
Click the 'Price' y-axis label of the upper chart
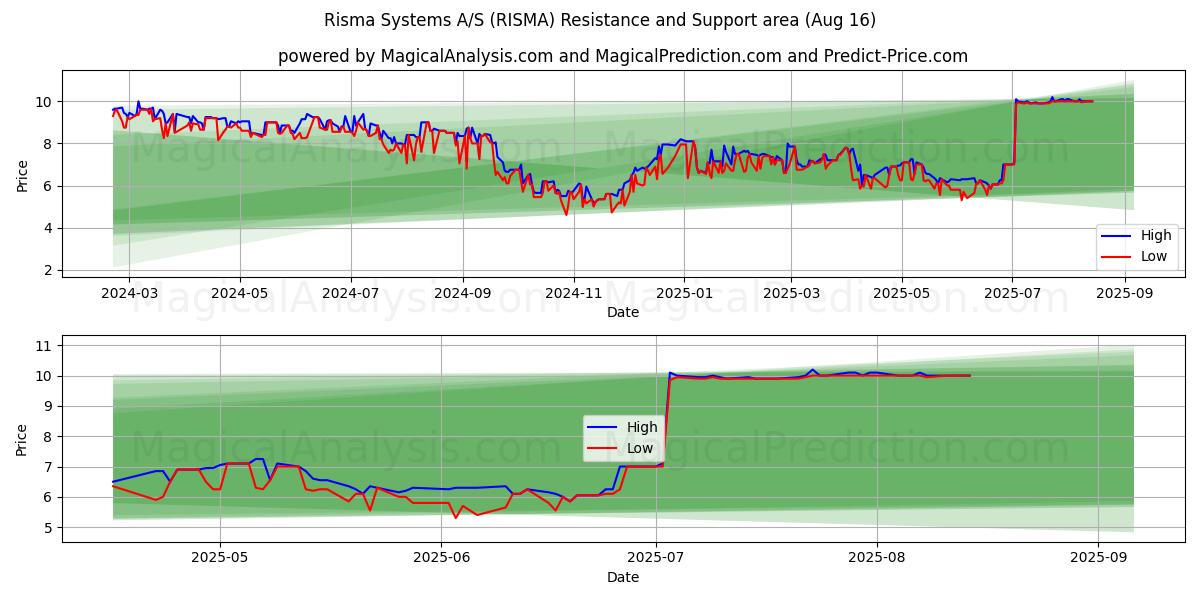[x=23, y=174]
